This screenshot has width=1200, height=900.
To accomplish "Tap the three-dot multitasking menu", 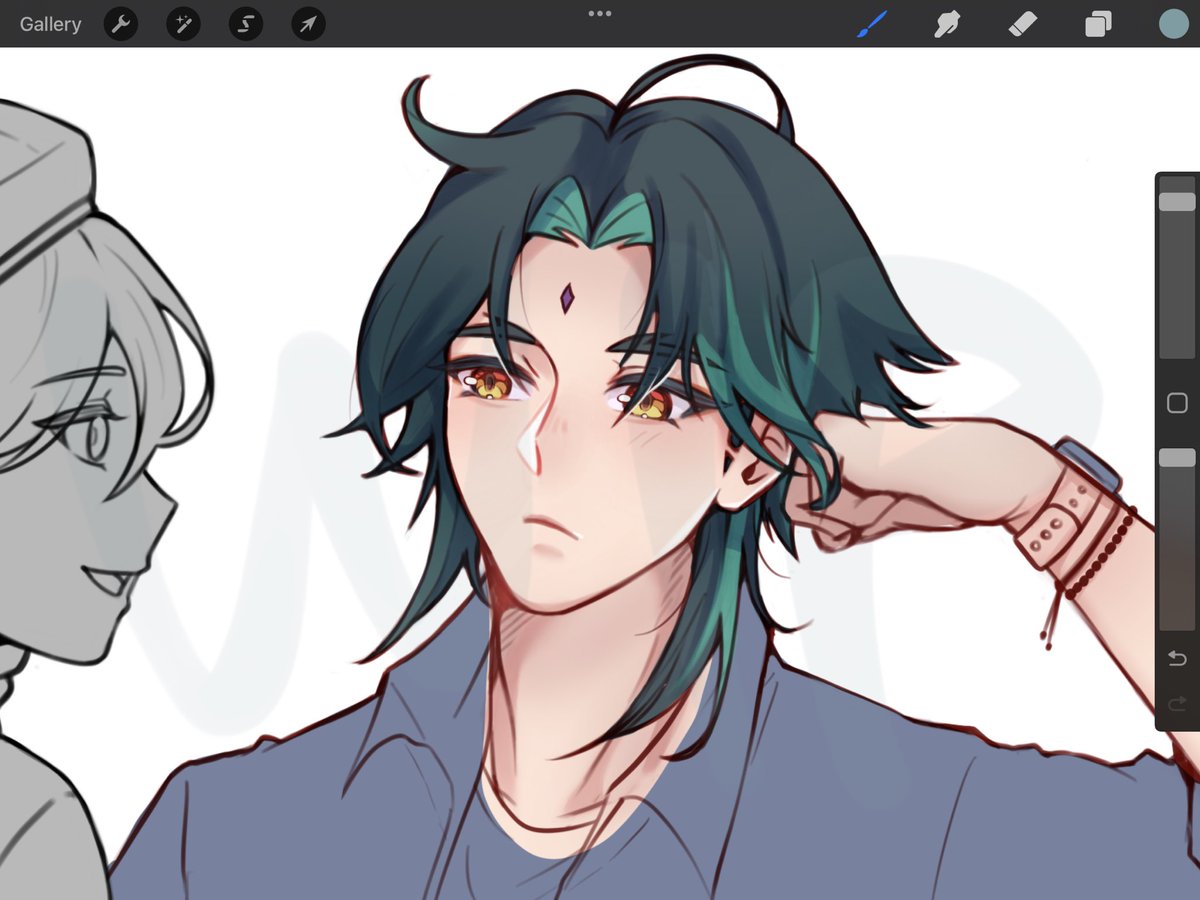I will click(600, 14).
